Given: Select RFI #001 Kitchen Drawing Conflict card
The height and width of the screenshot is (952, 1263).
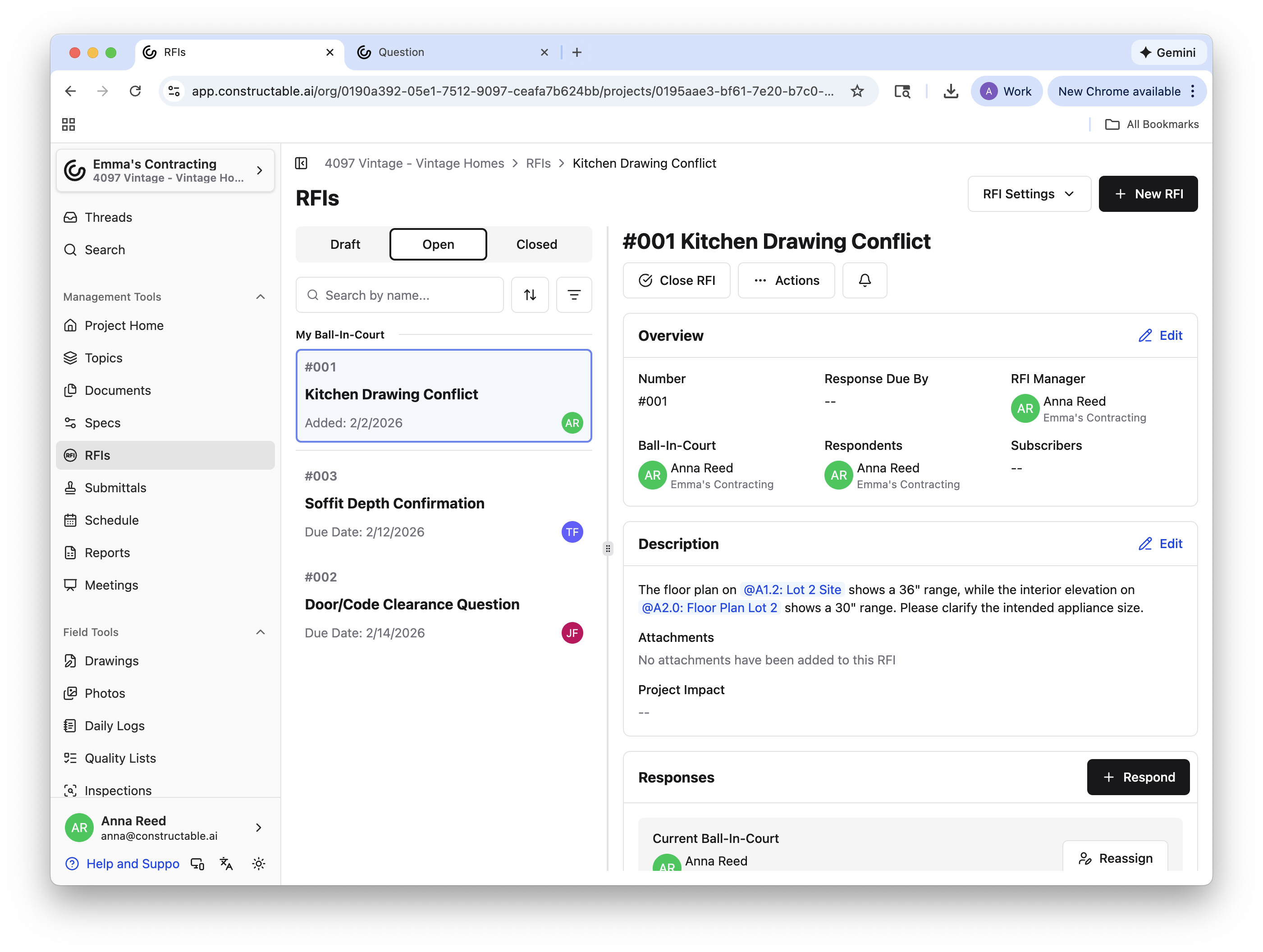Looking at the screenshot, I should [444, 395].
